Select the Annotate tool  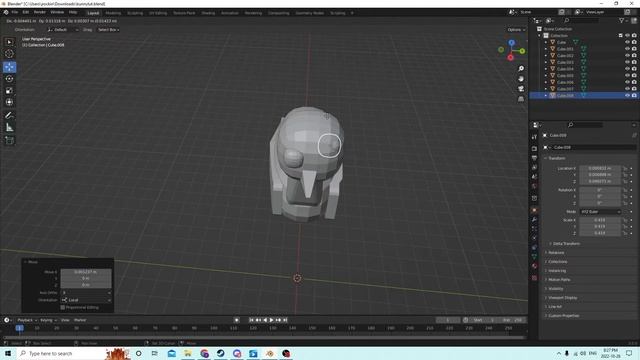pos(9,116)
